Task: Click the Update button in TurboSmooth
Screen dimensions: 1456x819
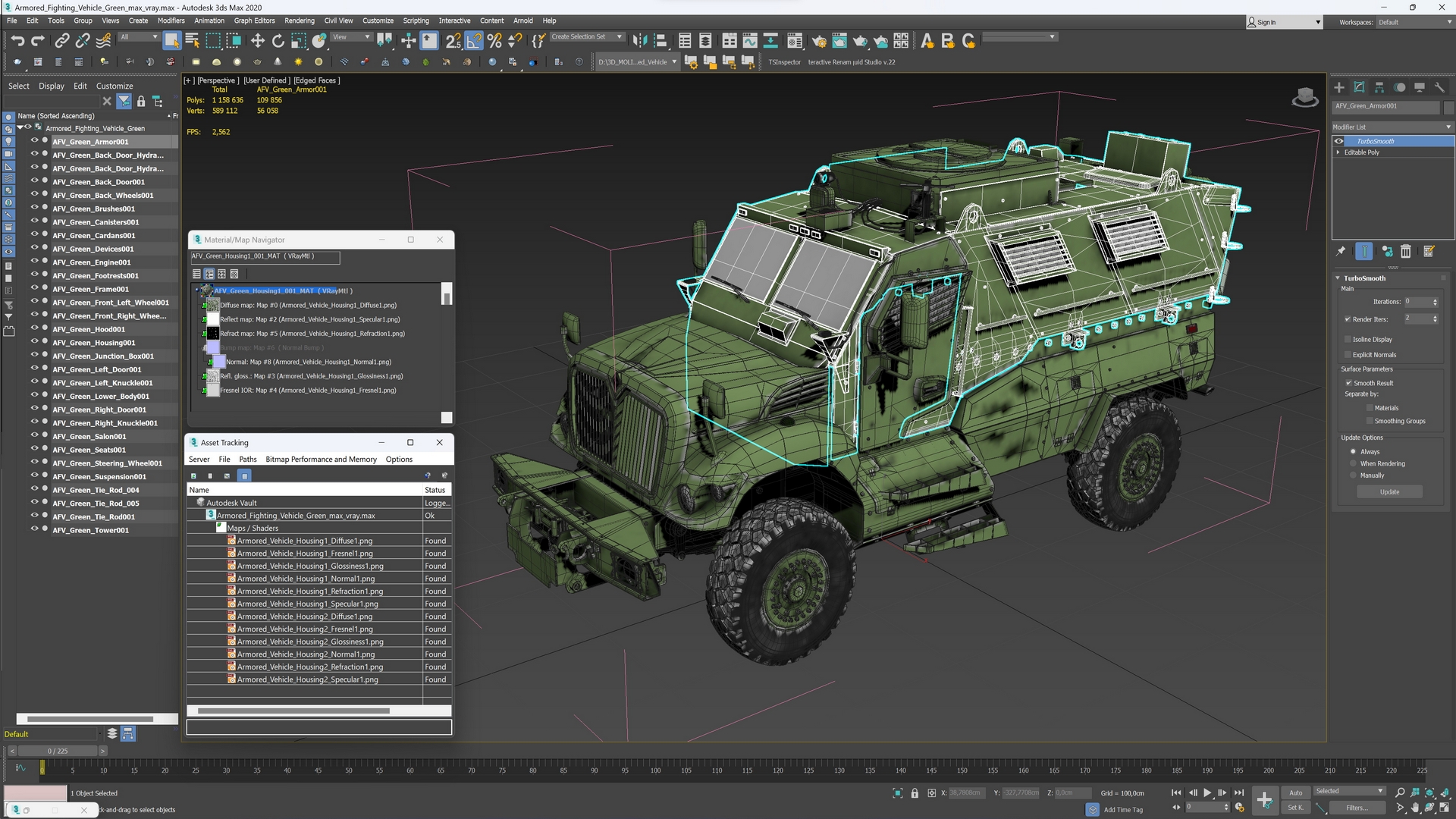Action: pos(1389,492)
